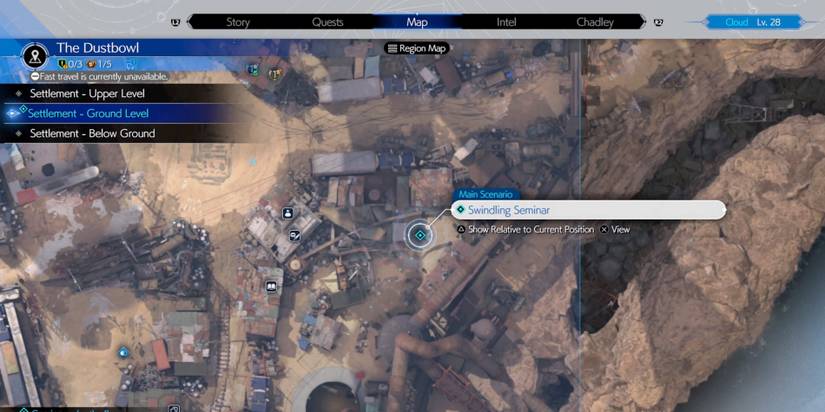The image size is (825, 412).
Task: Click the current-floor arrow cursor on Ground Level
Action: 13,114
